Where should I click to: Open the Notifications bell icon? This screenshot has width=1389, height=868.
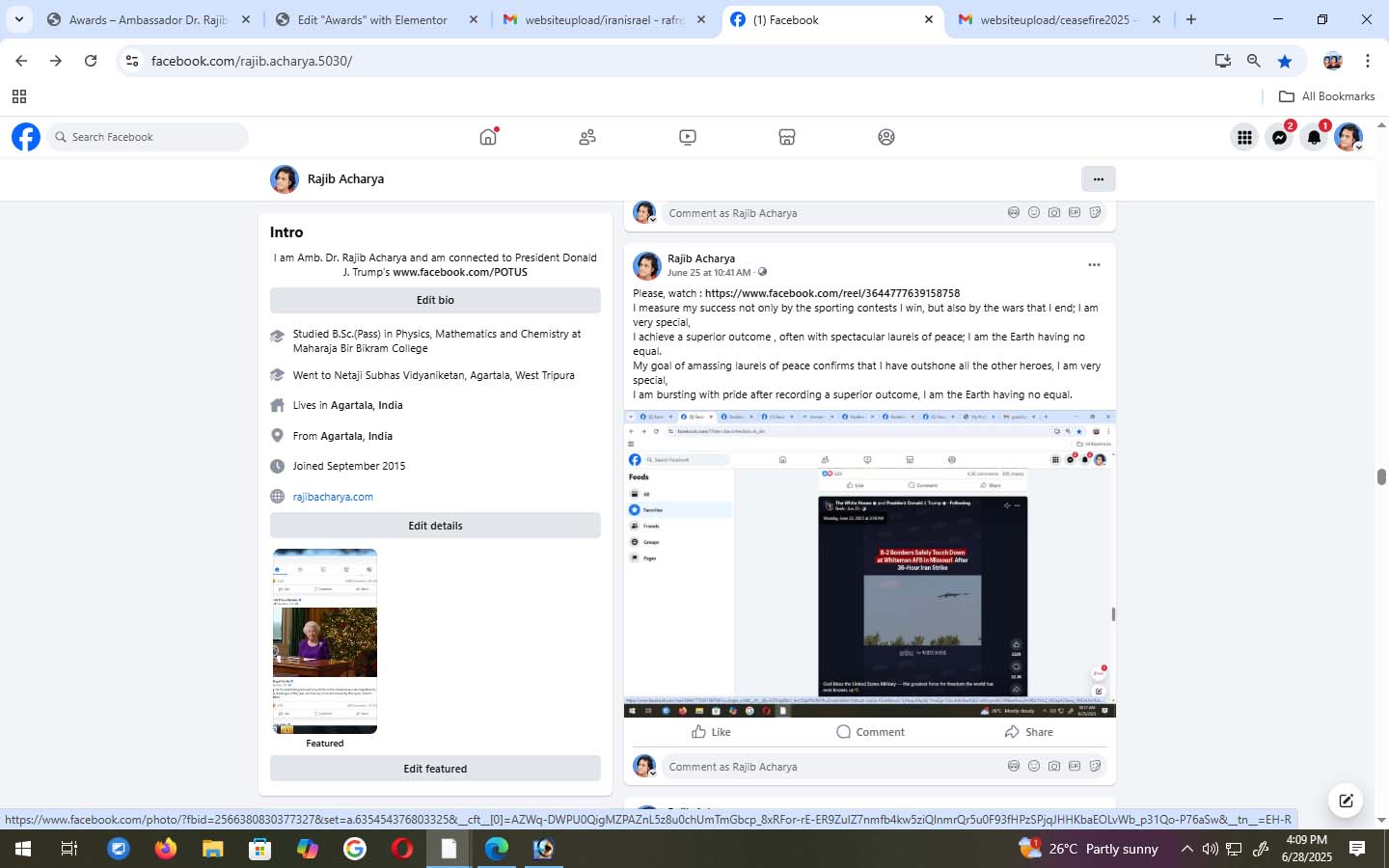click(x=1314, y=137)
